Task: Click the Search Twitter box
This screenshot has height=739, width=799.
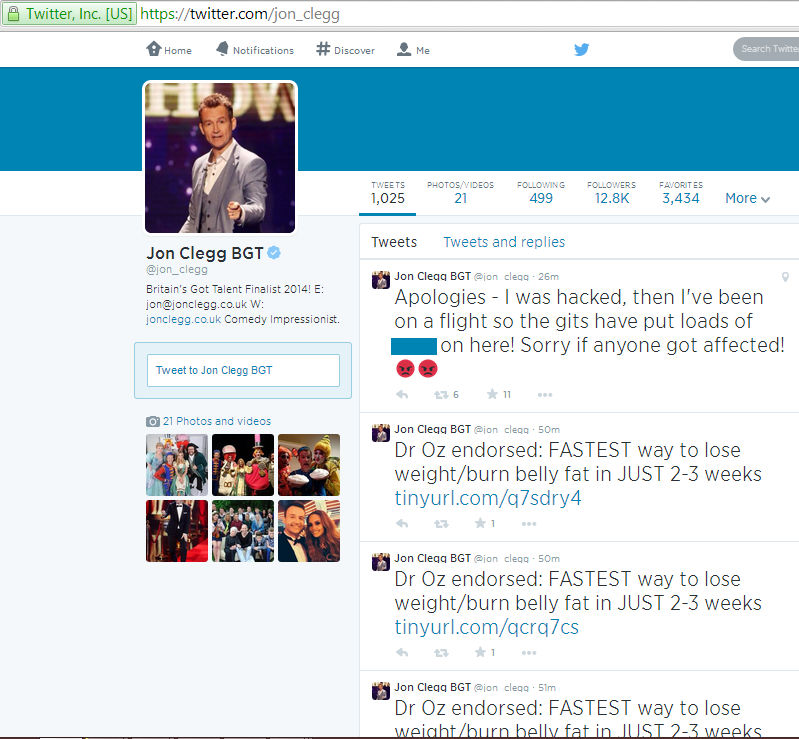Action: (x=766, y=49)
